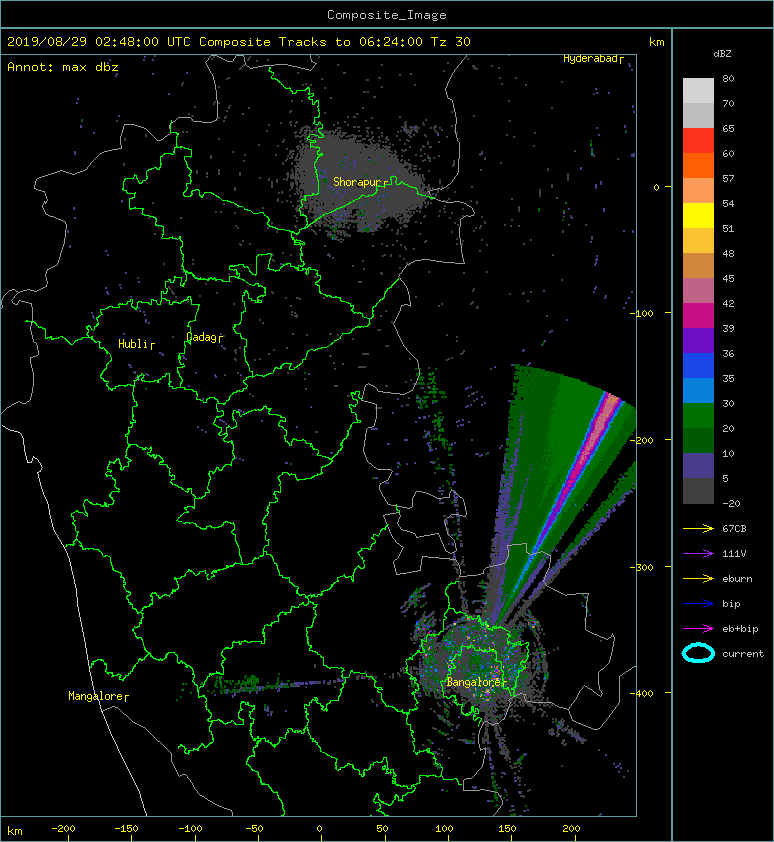
Task: Click the km label at bottom left
Action: 15,831
